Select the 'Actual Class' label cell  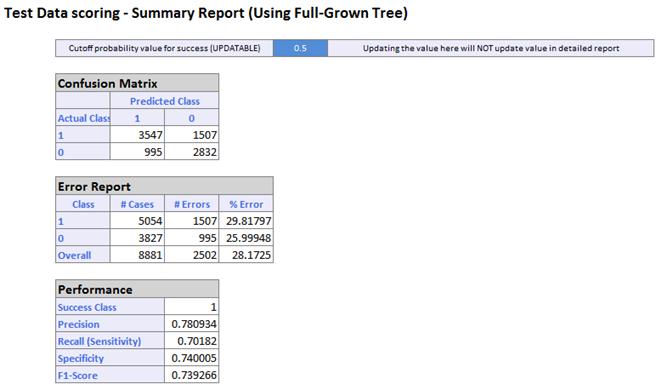83,118
